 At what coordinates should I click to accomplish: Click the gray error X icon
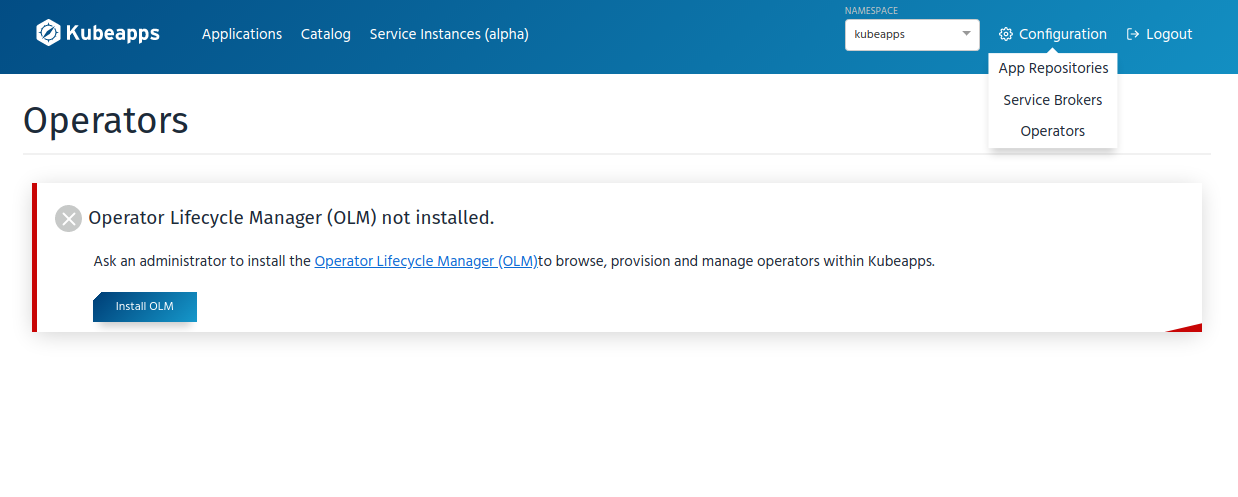point(68,218)
